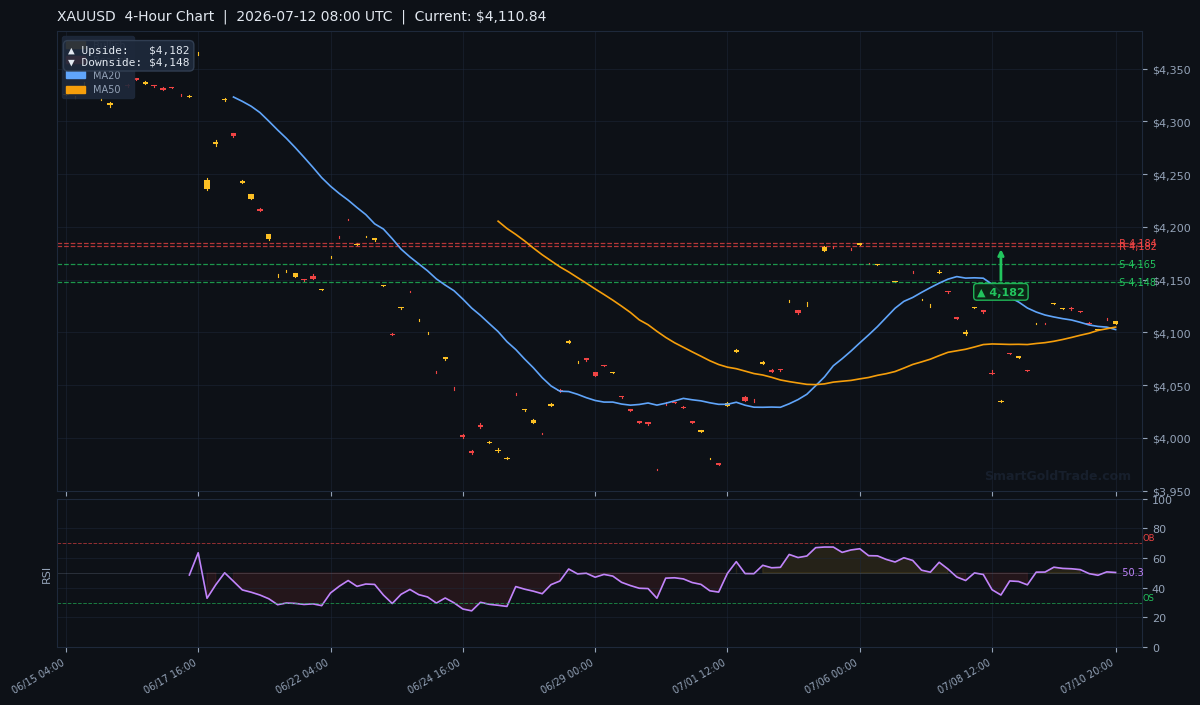Click the RSI axis title
Image resolution: width=1200 pixels, height=705 pixels.
[46, 575]
